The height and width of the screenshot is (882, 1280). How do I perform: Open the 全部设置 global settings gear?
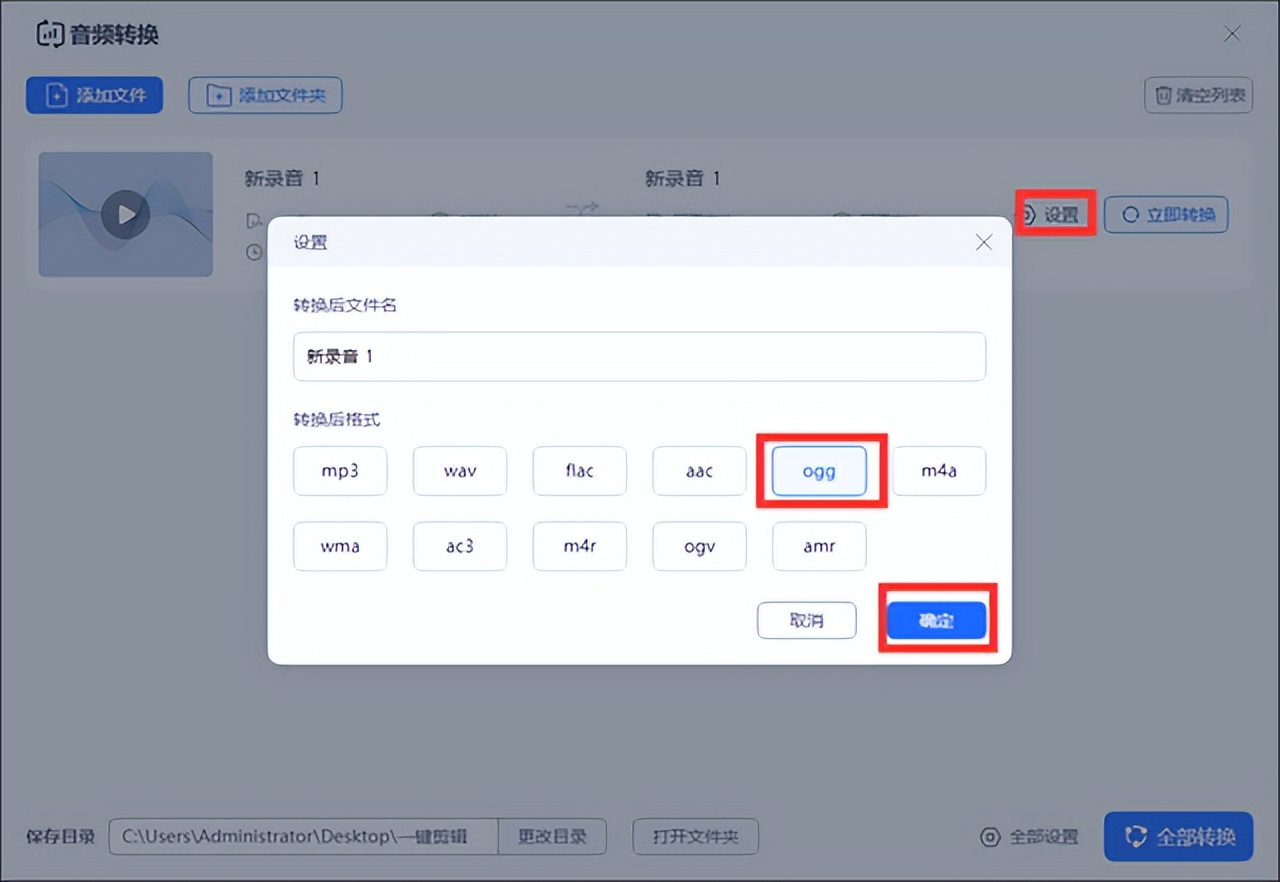990,837
